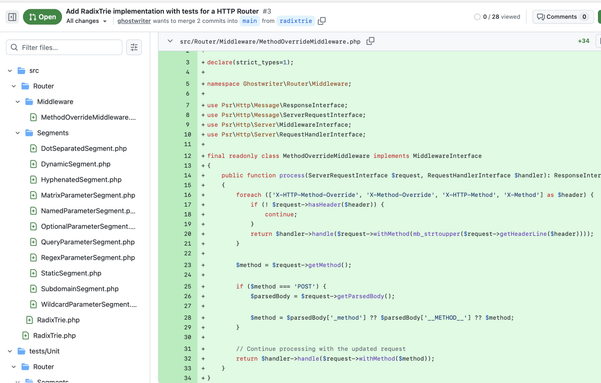
Task: Select WildcardParameterSegment file in tree
Action: click(x=89, y=304)
